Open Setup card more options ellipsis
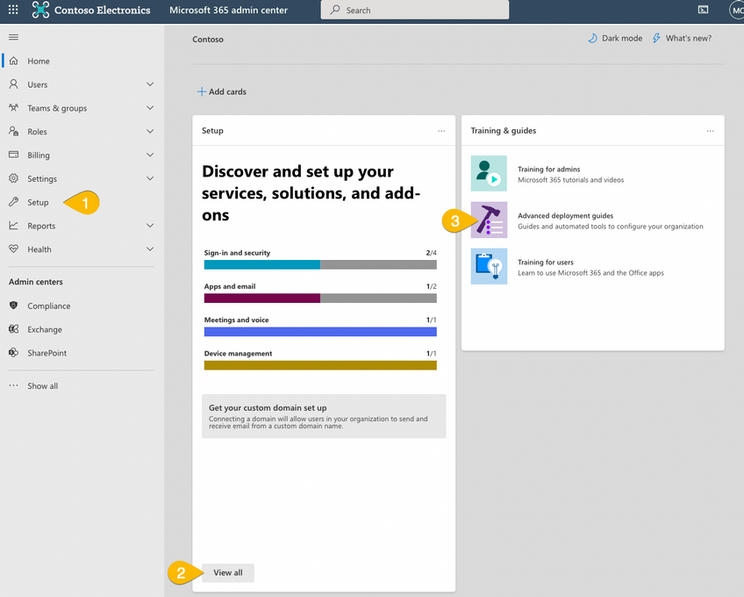Viewport: 744px width, 597px height. (x=441, y=131)
